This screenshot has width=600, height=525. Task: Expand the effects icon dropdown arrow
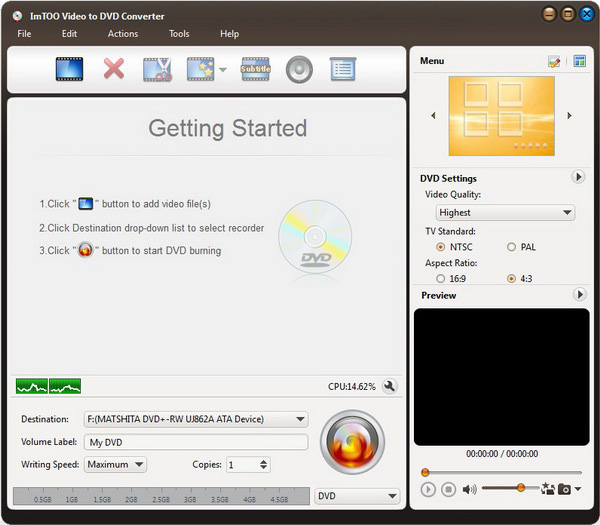(x=223, y=70)
